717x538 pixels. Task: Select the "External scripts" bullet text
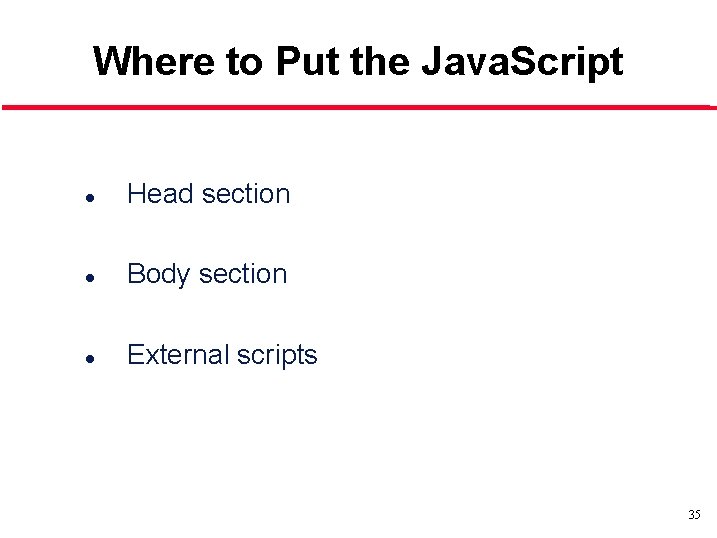[x=222, y=355]
